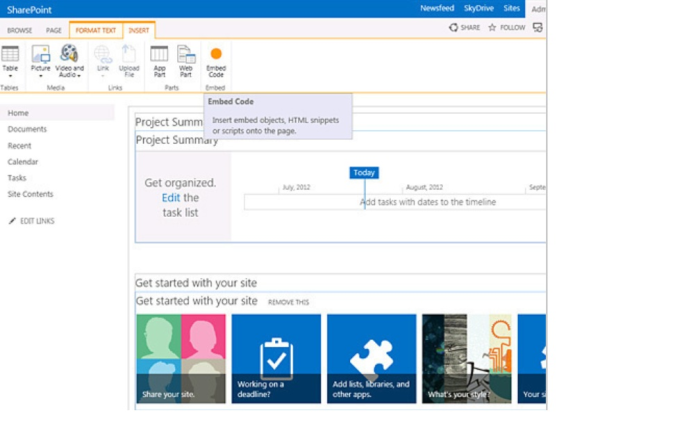
Task: Click the Picture insert icon
Action: [x=40, y=54]
